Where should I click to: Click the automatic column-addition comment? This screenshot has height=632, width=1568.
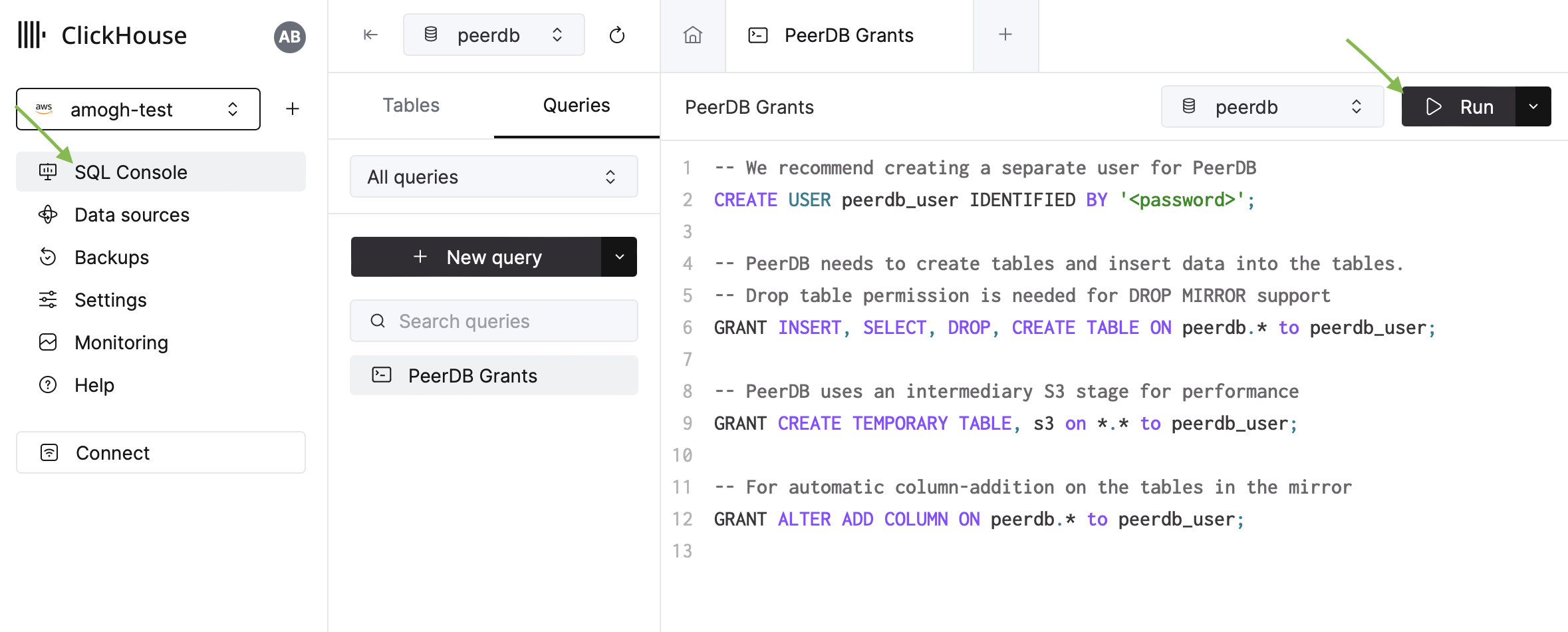1033,487
